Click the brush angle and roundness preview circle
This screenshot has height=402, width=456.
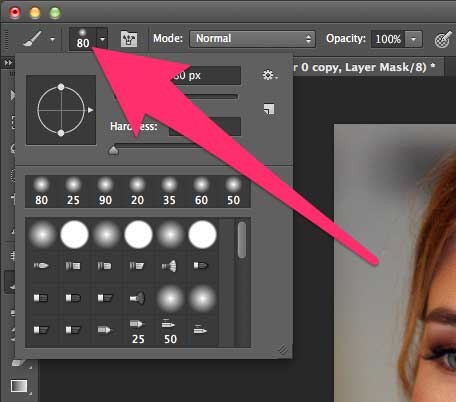point(61,110)
